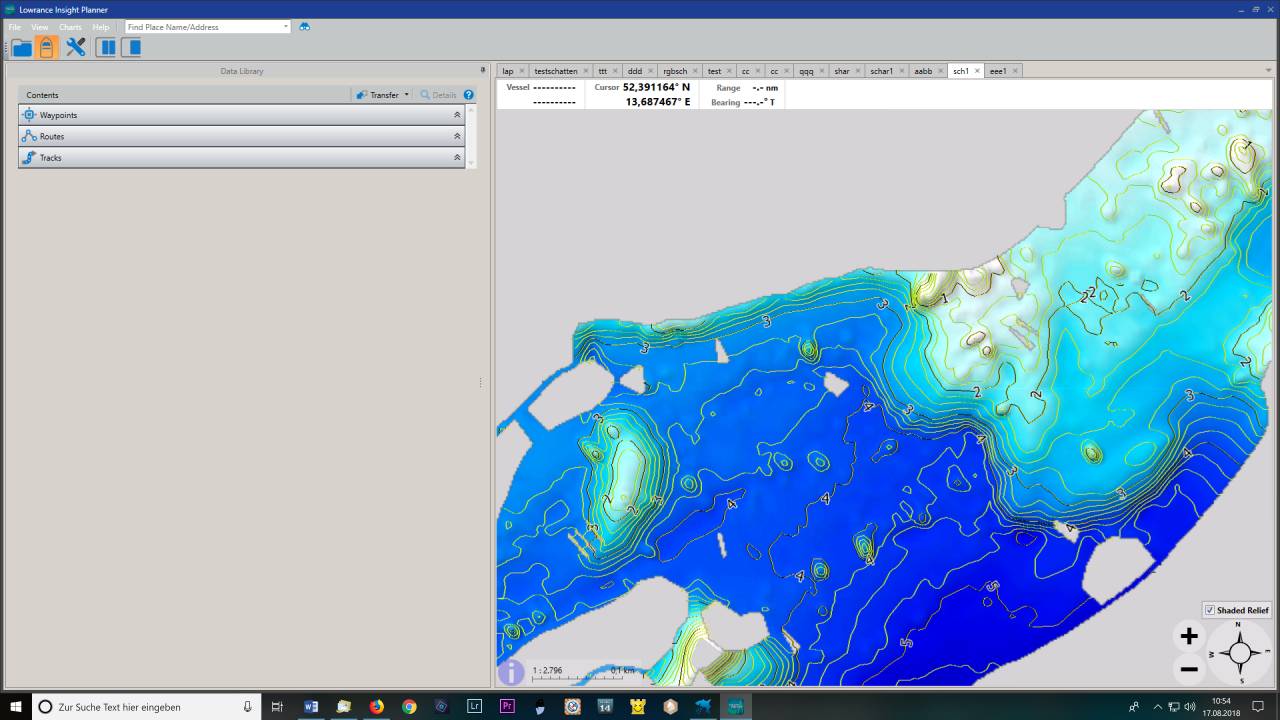Click the Find Place Name/Address field

[204, 27]
